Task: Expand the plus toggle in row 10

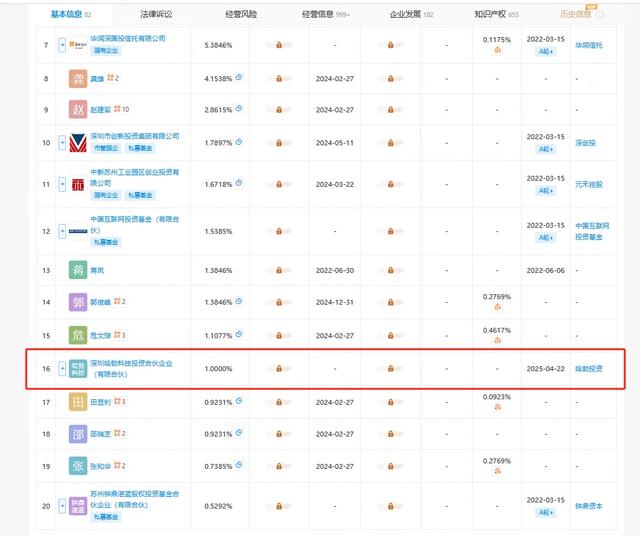Action: [x=62, y=143]
